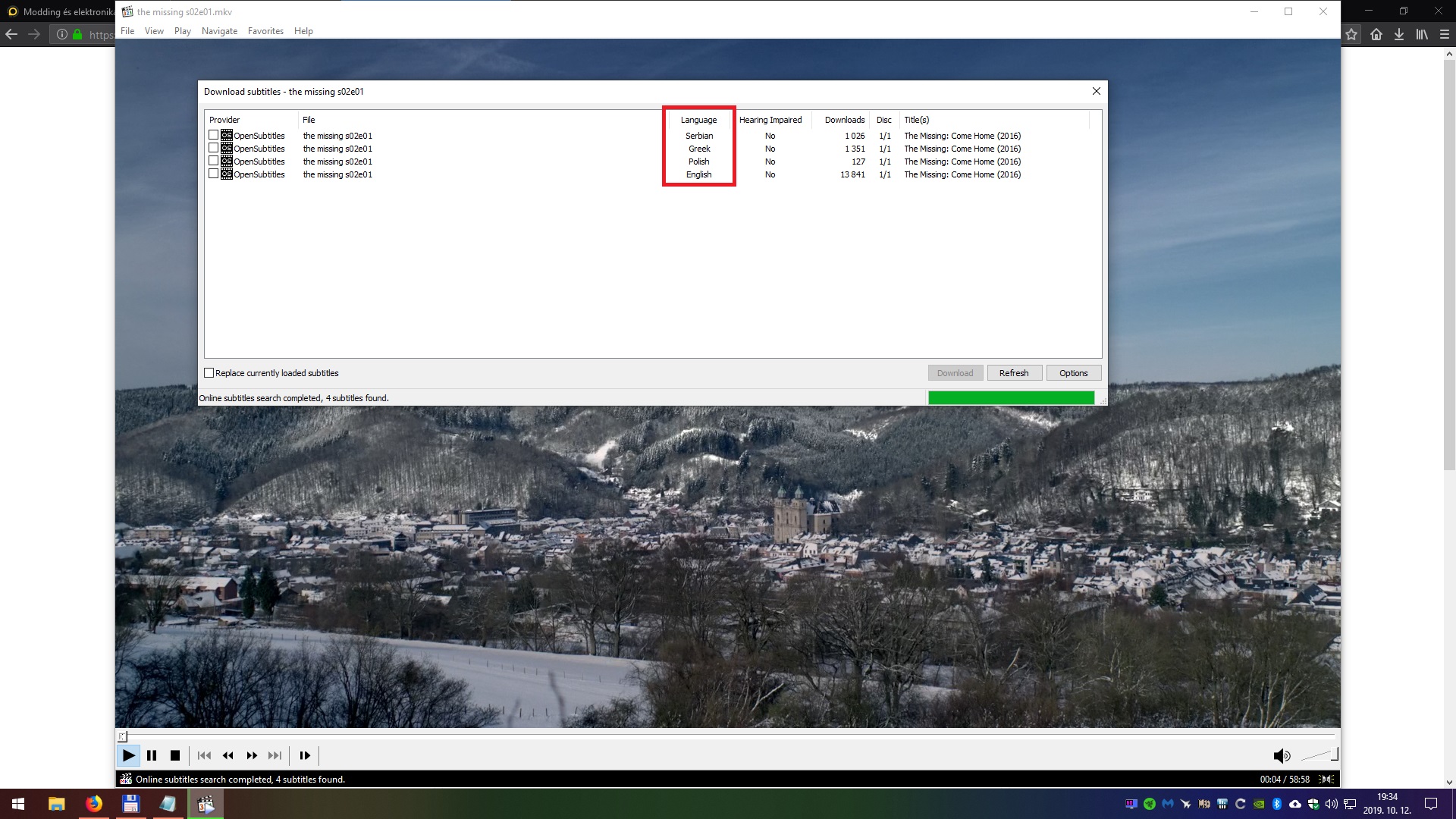This screenshot has height=819, width=1456.
Task: Open the Firefox library menu
Action: coord(1421,33)
